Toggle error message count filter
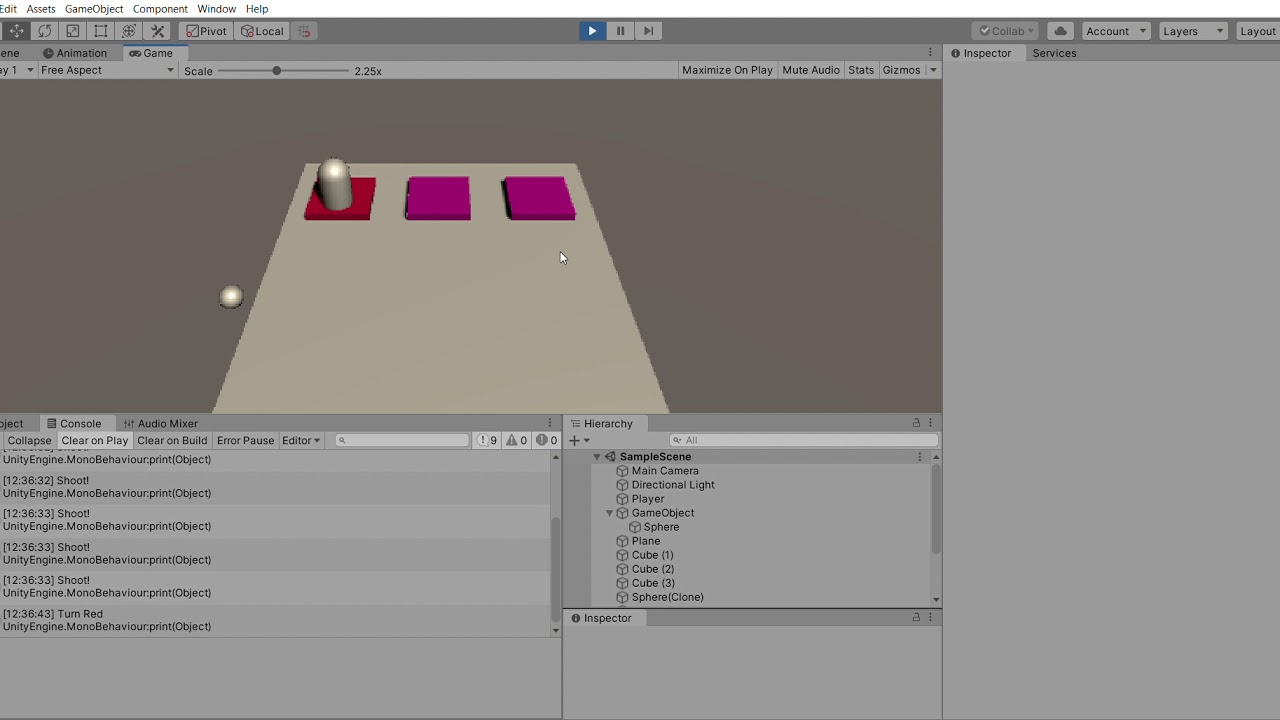The height and width of the screenshot is (720, 1280). click(546, 440)
